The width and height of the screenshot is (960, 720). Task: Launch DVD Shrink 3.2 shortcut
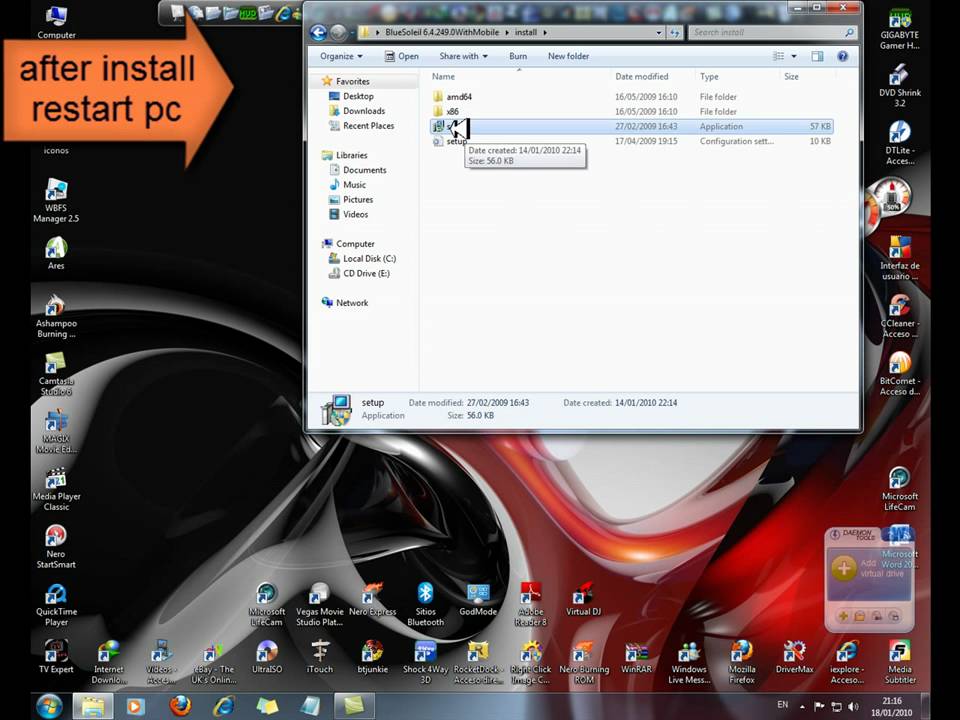[899, 86]
